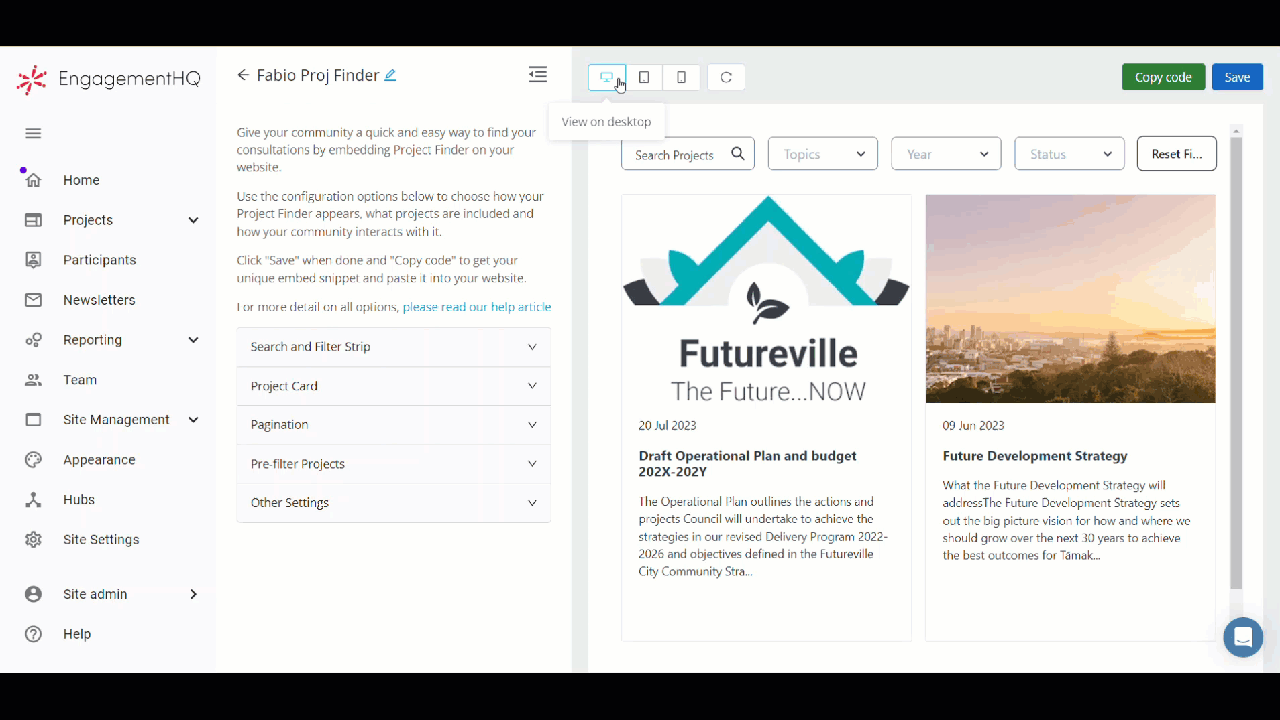
Task: Expand the Projects menu chevron
Action: pos(194,220)
